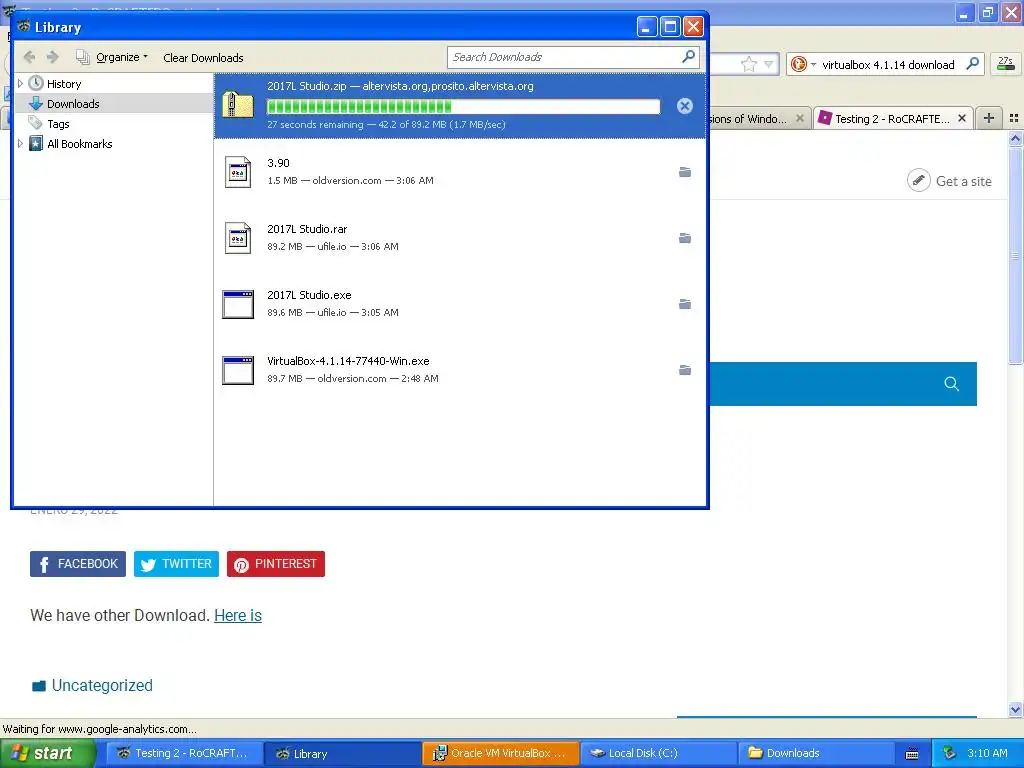Click the 2017L Studio.rar file icon
This screenshot has height=768, width=1024.
click(238, 238)
